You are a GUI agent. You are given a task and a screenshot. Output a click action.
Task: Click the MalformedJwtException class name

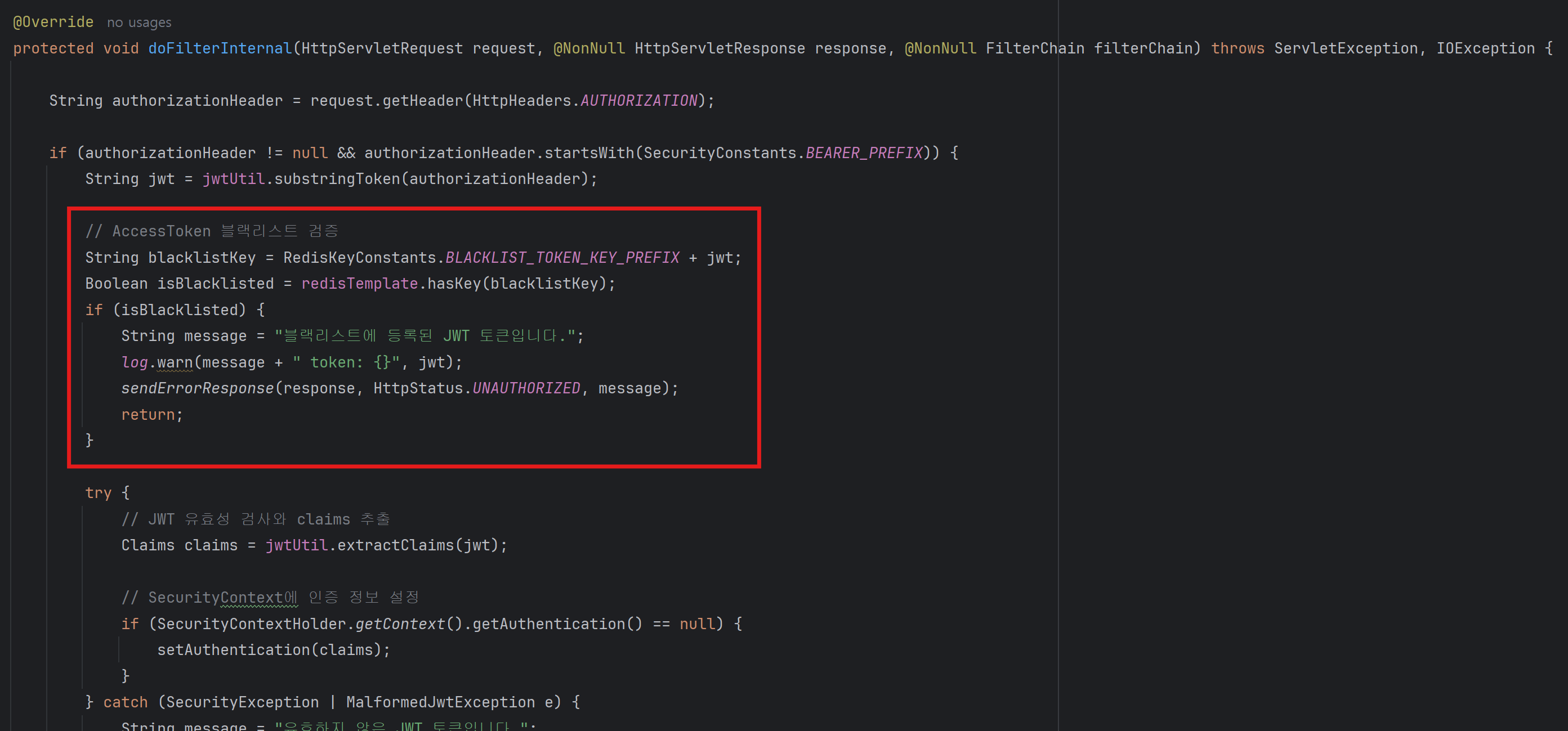click(x=440, y=702)
